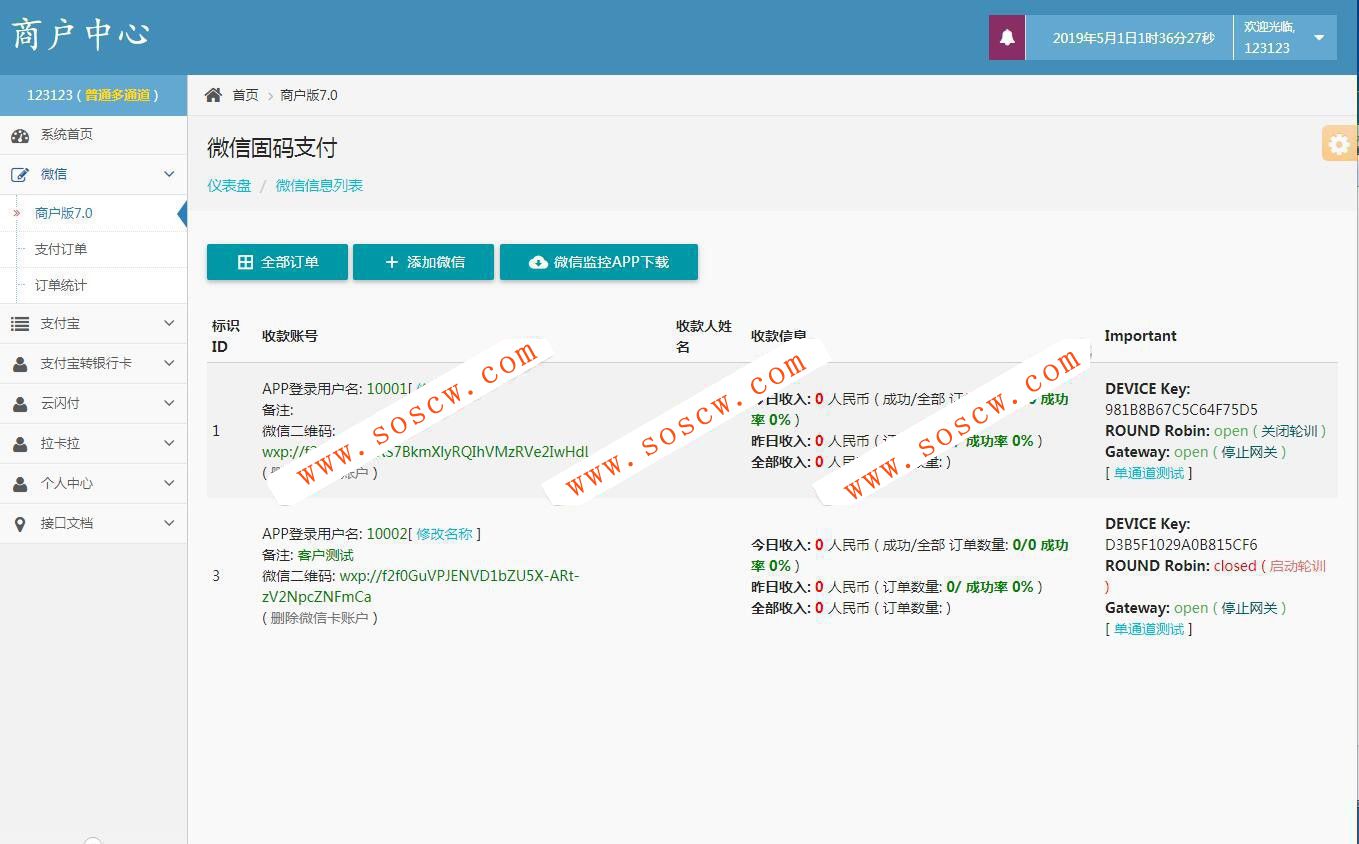Click grid icon on 全部订单 button
Viewport: 1359px width, 844px height.
point(245,262)
